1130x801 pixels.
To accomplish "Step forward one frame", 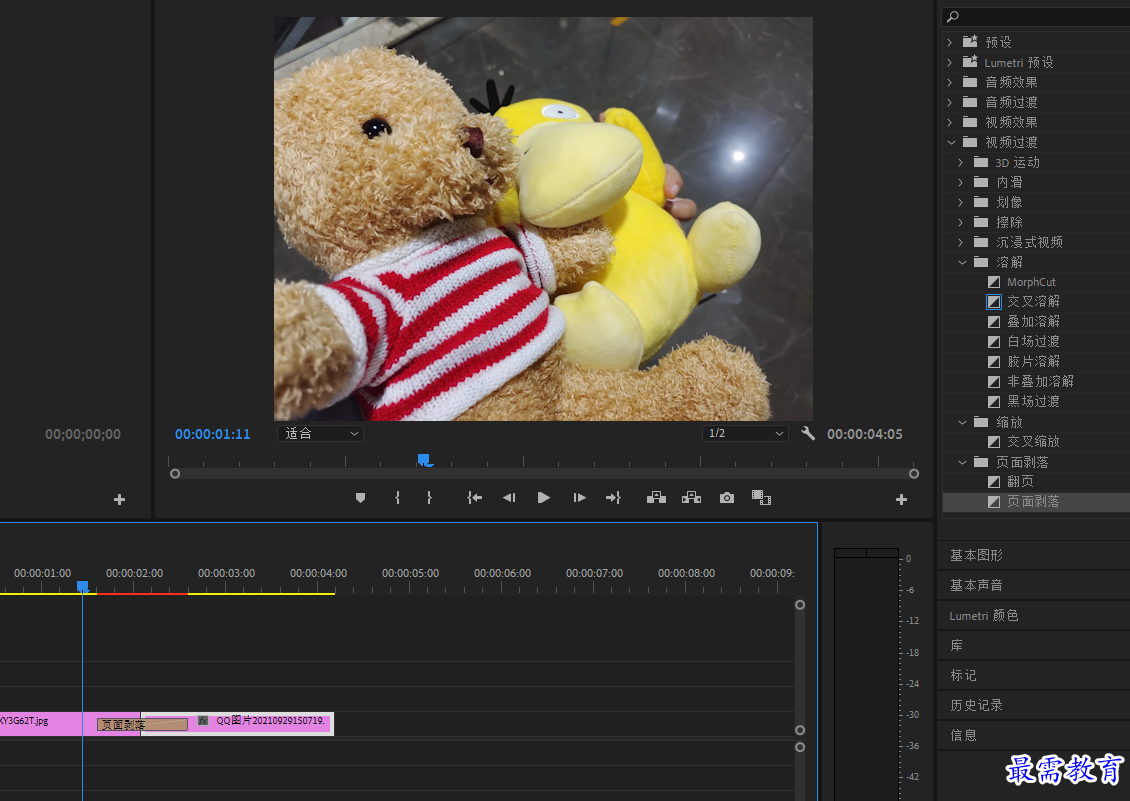I will 579,498.
